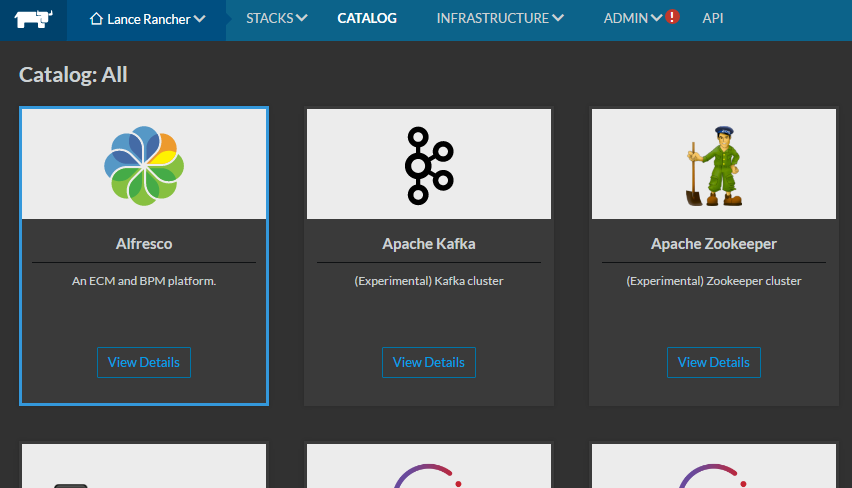This screenshot has width=852, height=488.
Task: Click the Apache Kafka title text
Action: point(429,244)
